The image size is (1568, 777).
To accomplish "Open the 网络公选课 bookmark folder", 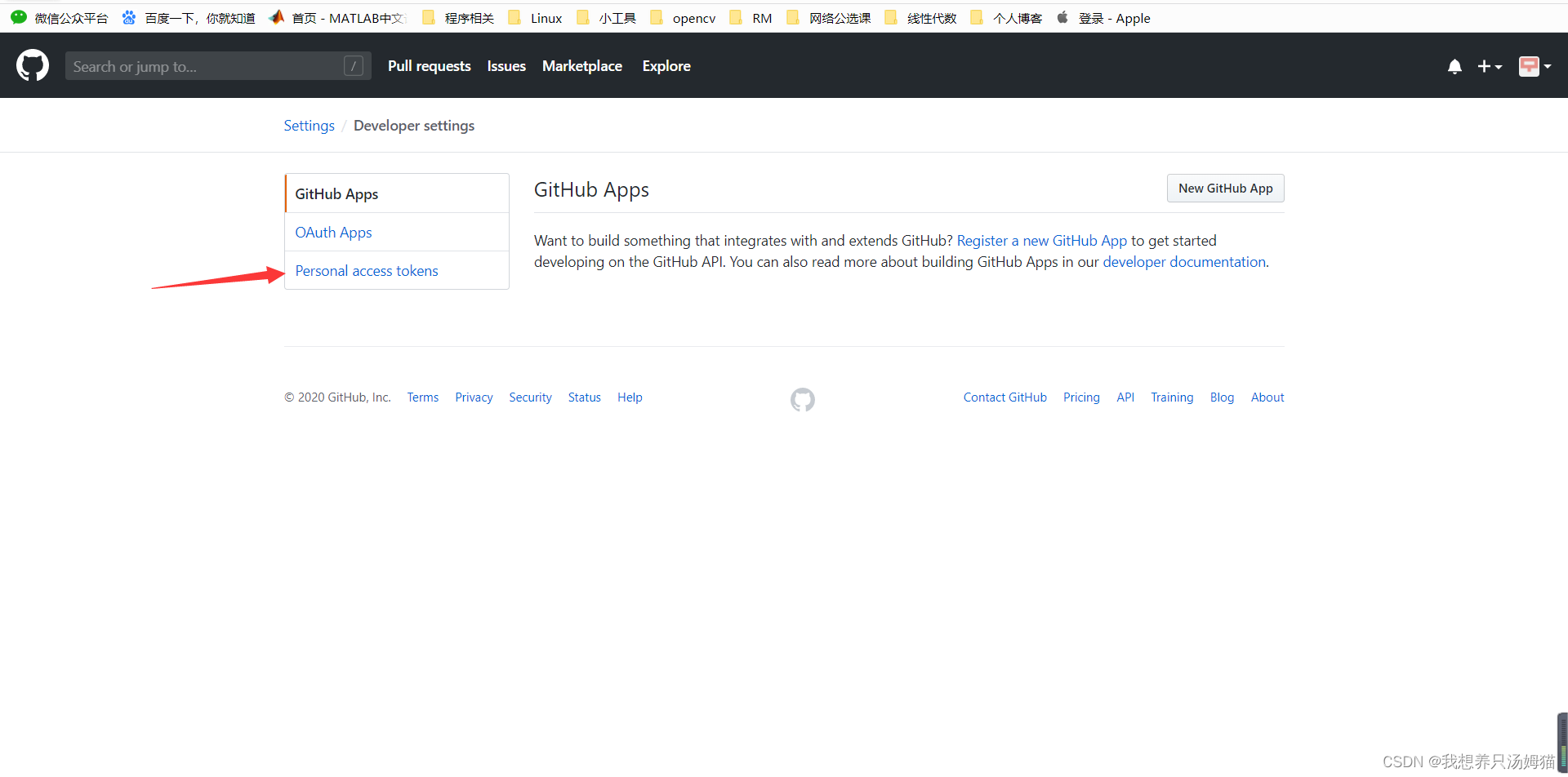I will (829, 18).
